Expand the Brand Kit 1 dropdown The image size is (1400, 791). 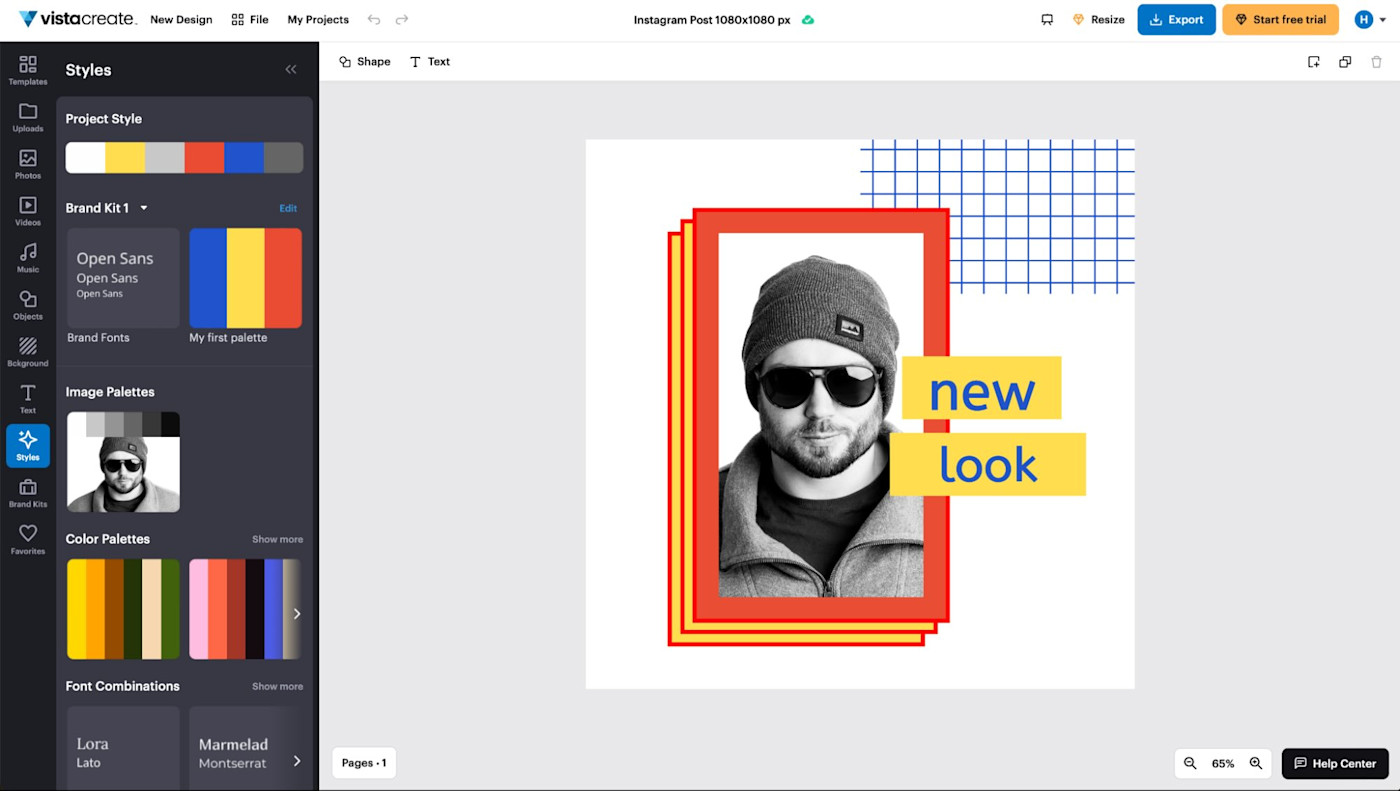tap(143, 208)
